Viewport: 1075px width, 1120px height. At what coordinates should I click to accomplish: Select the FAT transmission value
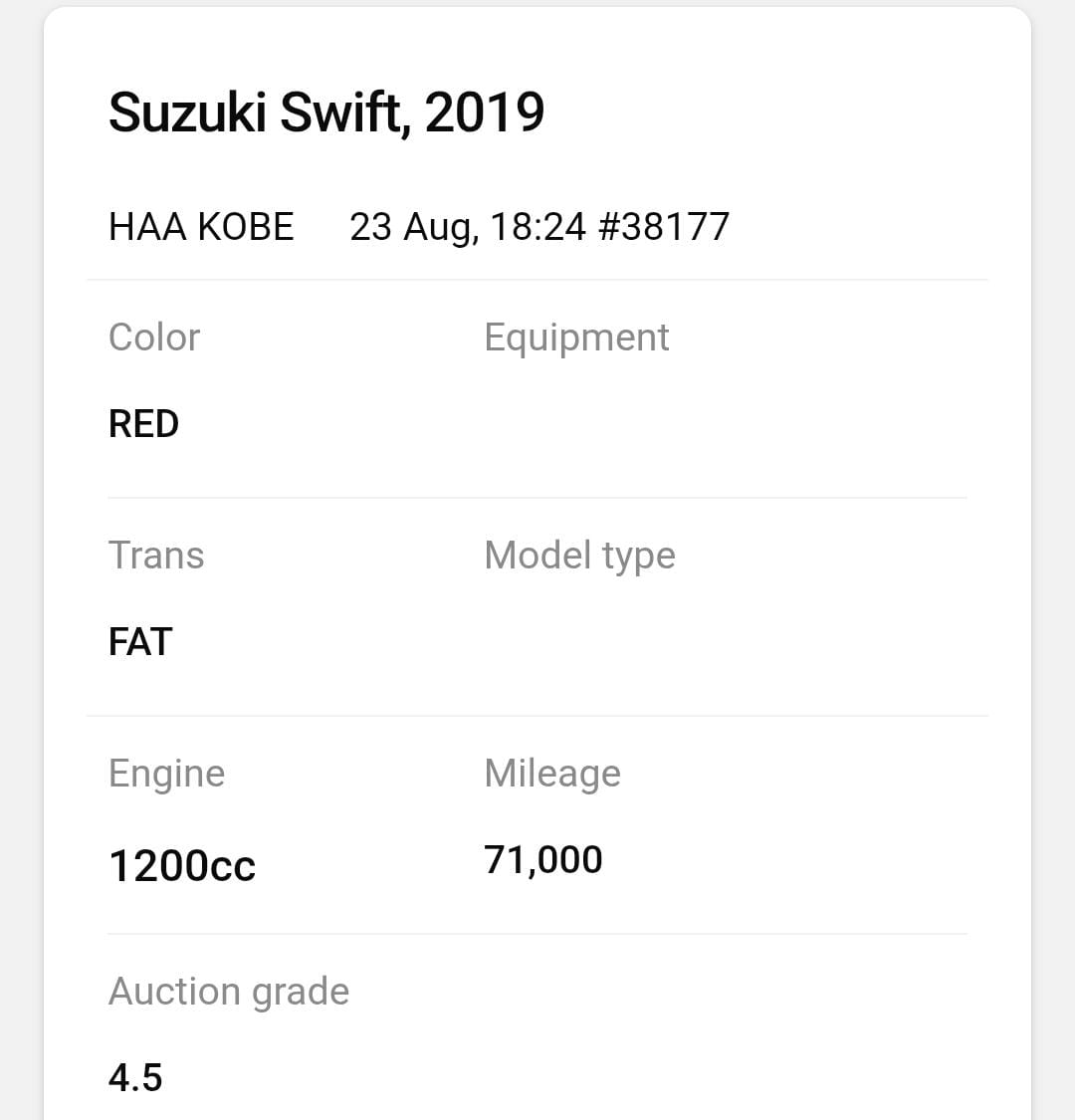(x=140, y=642)
